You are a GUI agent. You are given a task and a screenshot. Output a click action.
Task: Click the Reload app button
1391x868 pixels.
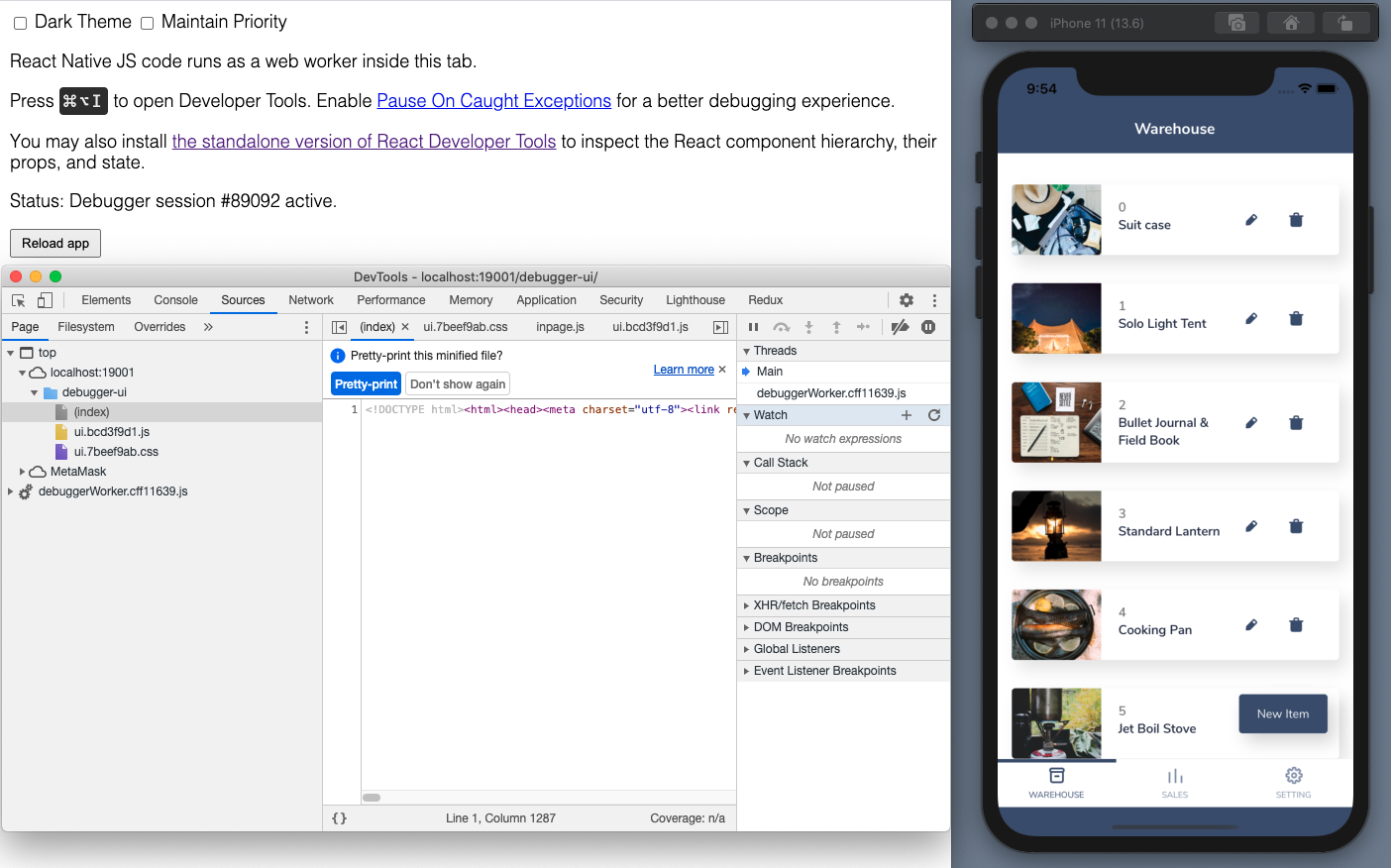click(54, 242)
